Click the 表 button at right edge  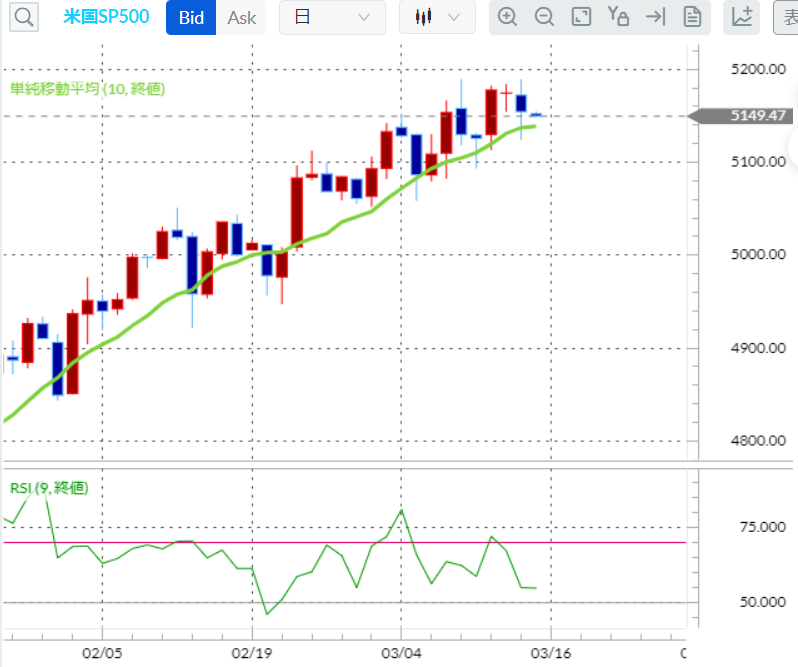tap(786, 17)
